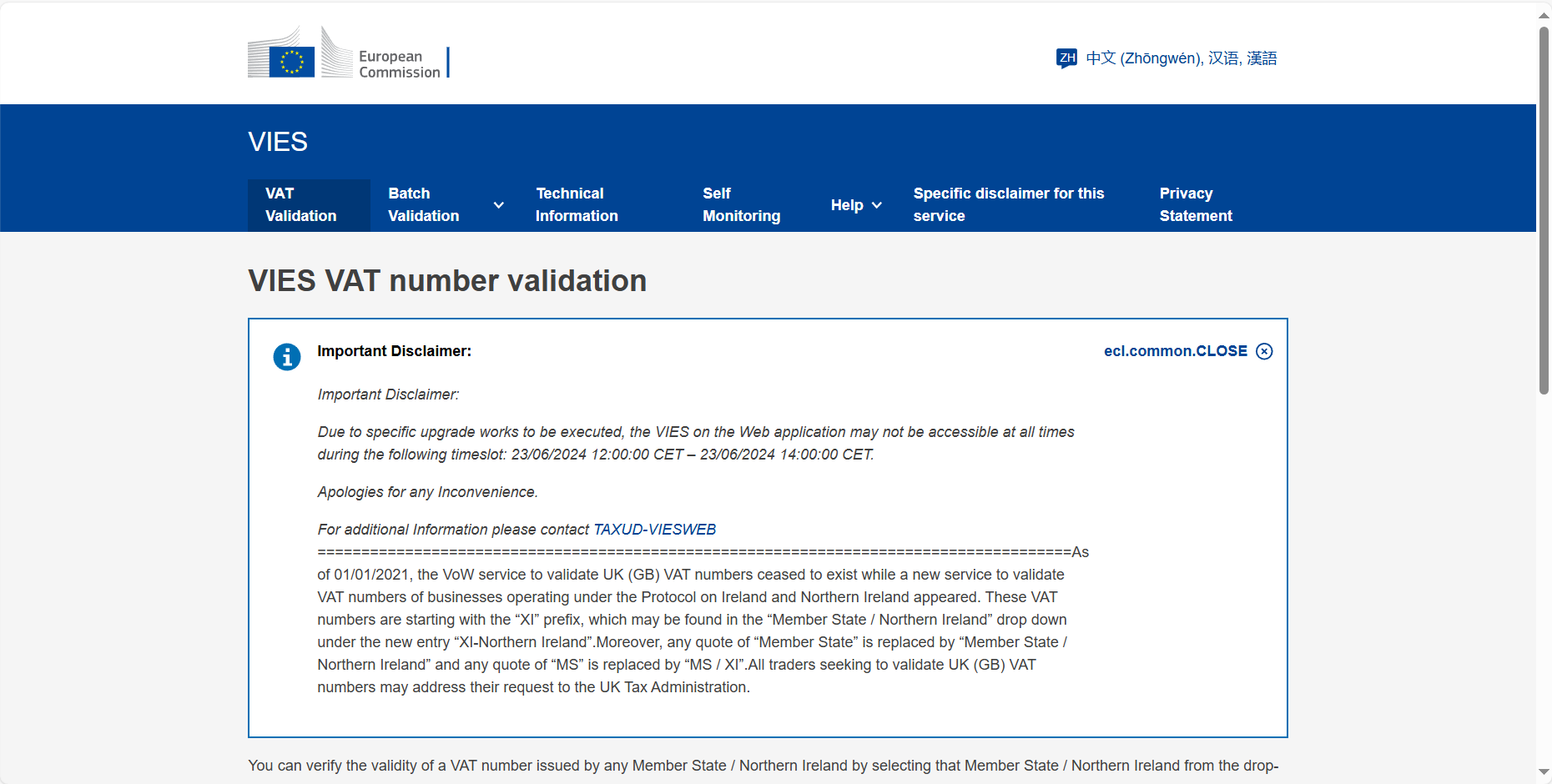The image size is (1552, 784).
Task: Open the Chinese language selector link
Action: click(1167, 58)
